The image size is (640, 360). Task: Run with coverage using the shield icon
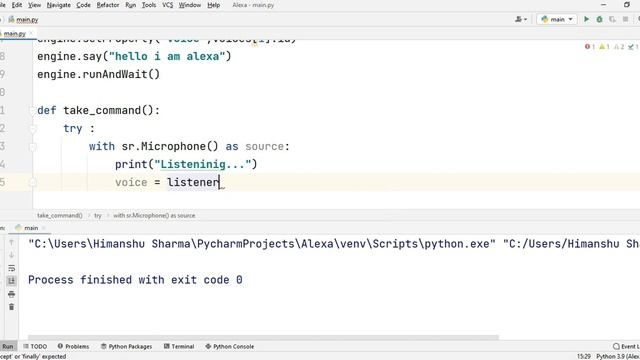pos(612,19)
